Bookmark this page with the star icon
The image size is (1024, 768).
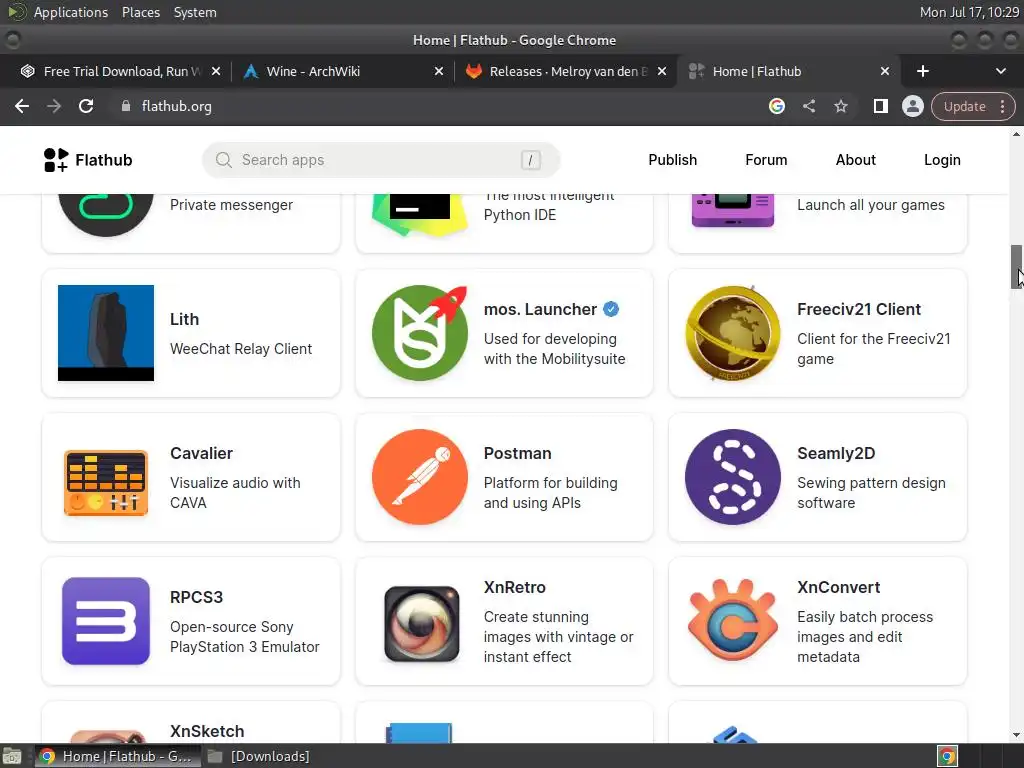(x=840, y=106)
